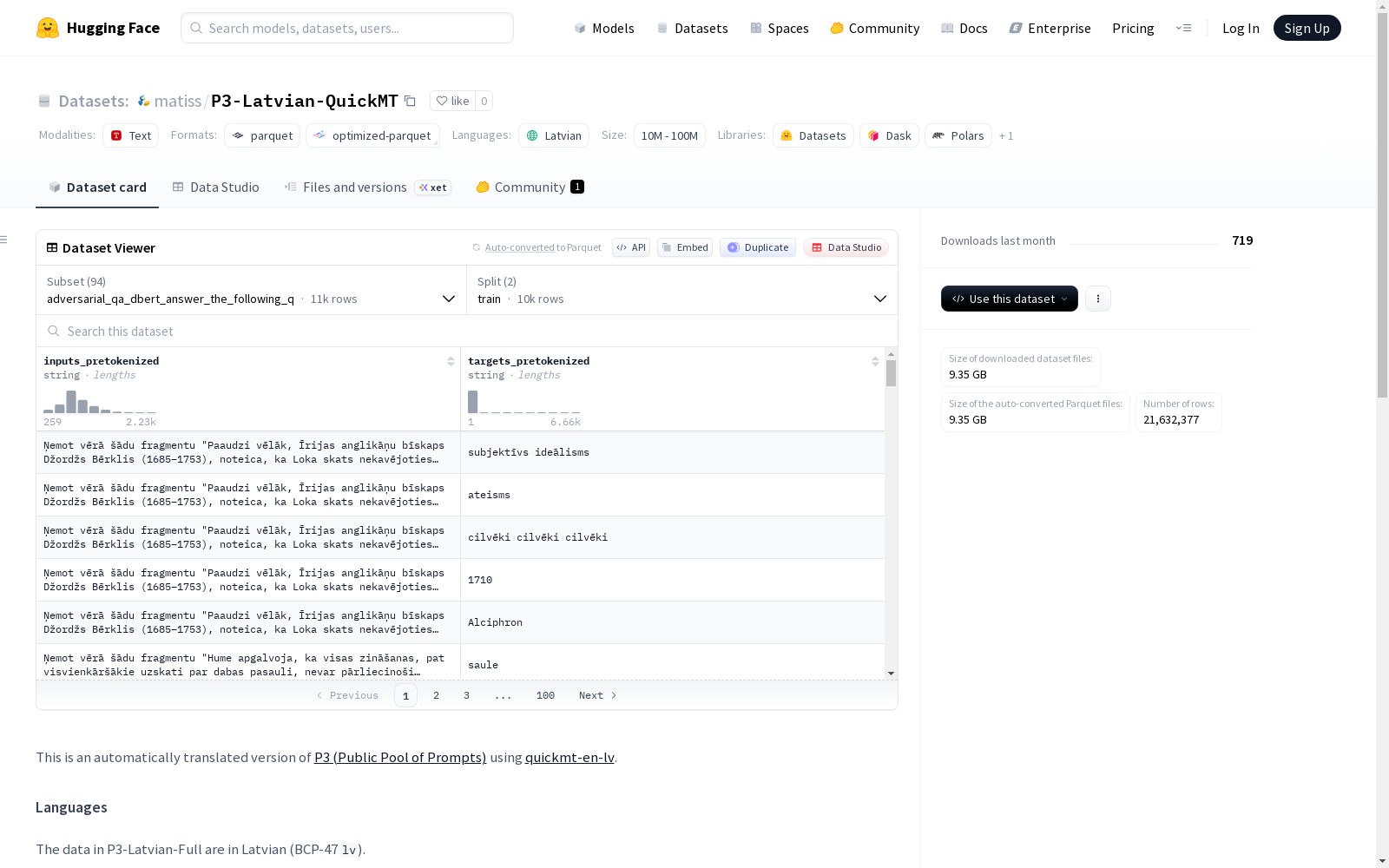Click the matiss user avatar icon
This screenshot has height=868, width=1389.
144,102
